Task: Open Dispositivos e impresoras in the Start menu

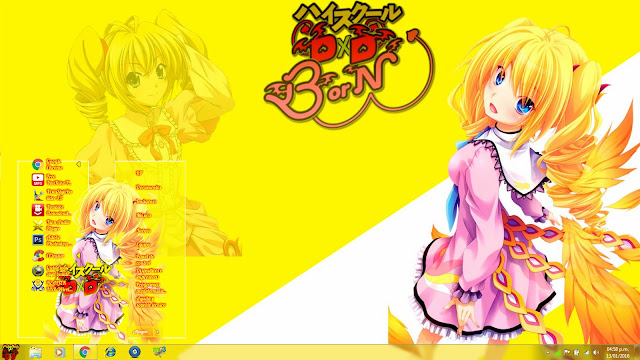Action: click(149, 273)
